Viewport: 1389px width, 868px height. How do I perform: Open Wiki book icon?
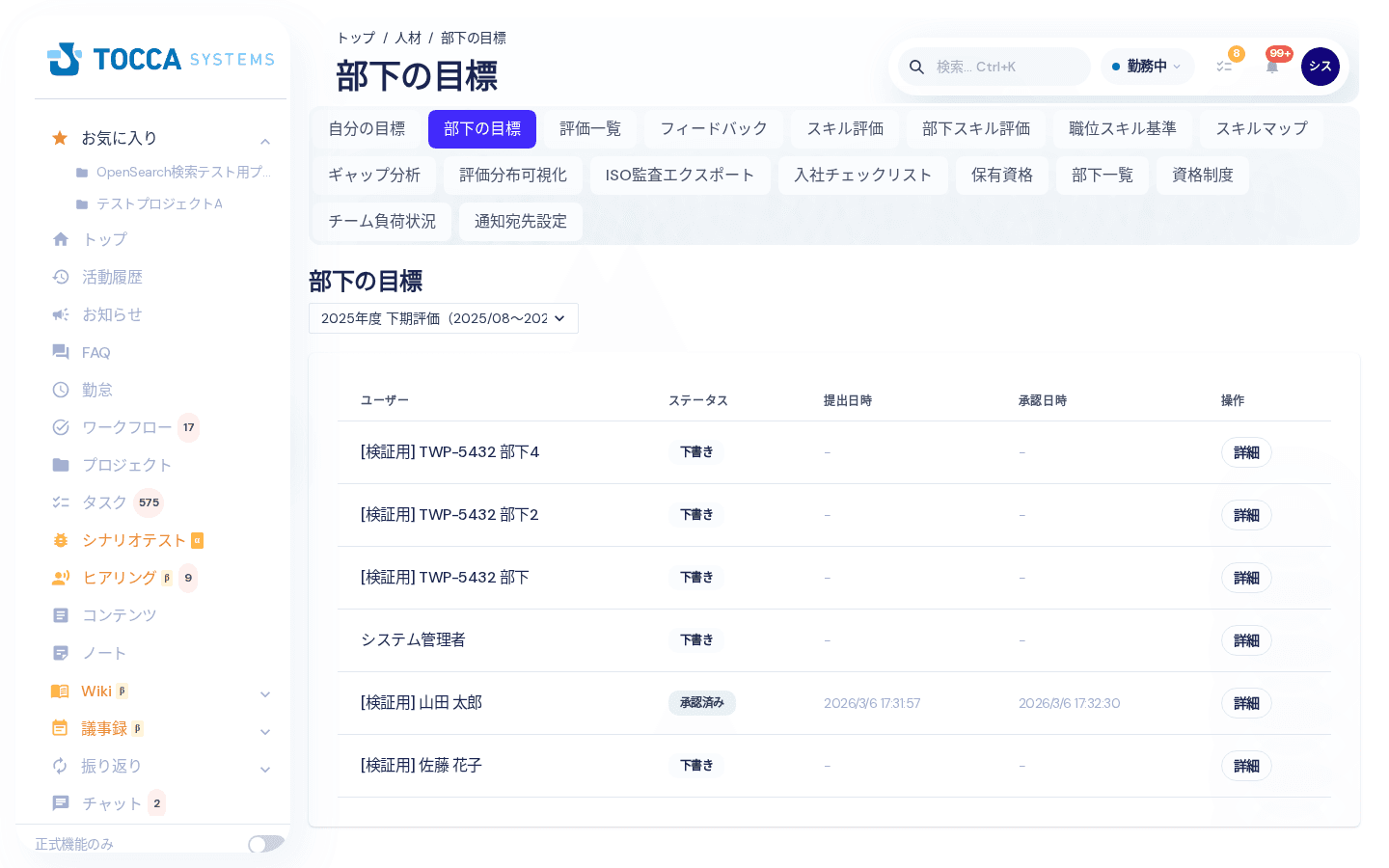tap(60, 691)
